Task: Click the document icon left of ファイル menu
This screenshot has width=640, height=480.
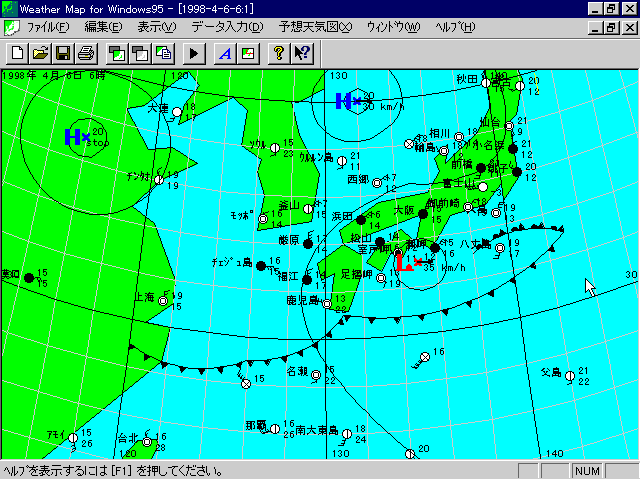Action: 10,27
